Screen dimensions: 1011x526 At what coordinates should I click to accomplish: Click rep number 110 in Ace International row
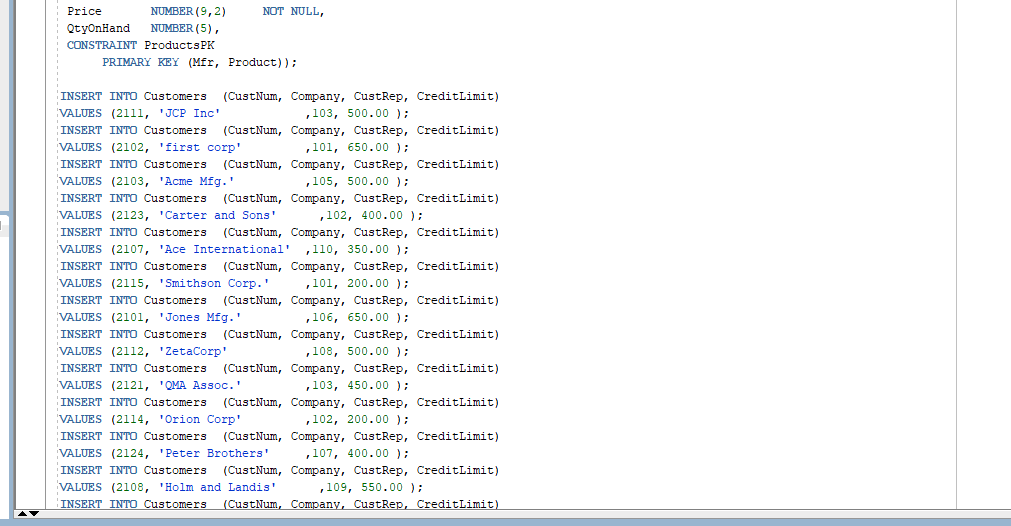(x=322, y=249)
